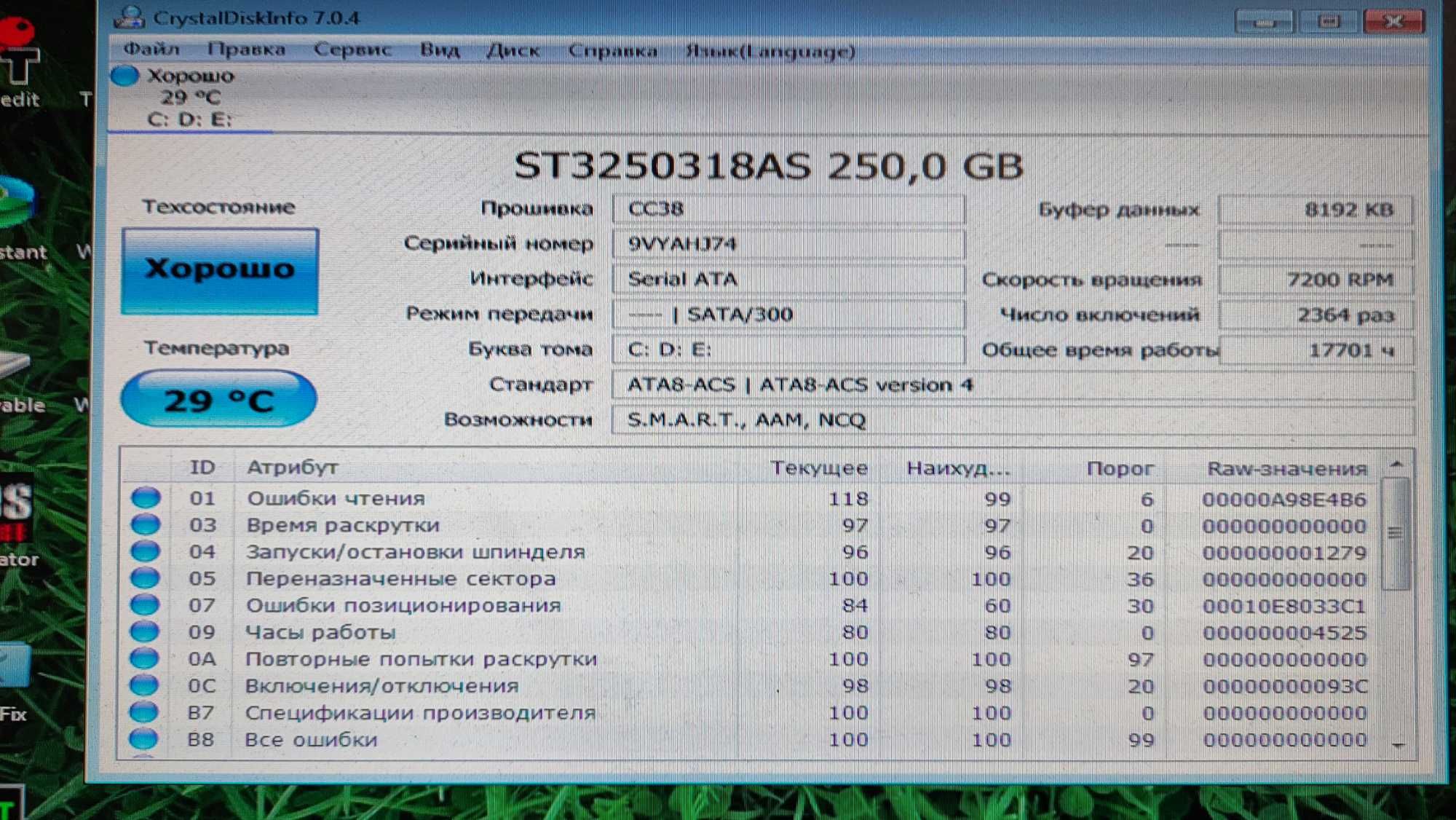Click raw value 00010E8033C1

tap(1284, 606)
